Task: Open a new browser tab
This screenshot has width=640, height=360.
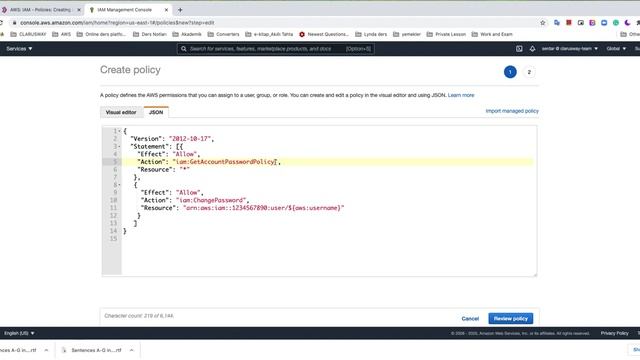Action: pyautogui.click(x=180, y=10)
